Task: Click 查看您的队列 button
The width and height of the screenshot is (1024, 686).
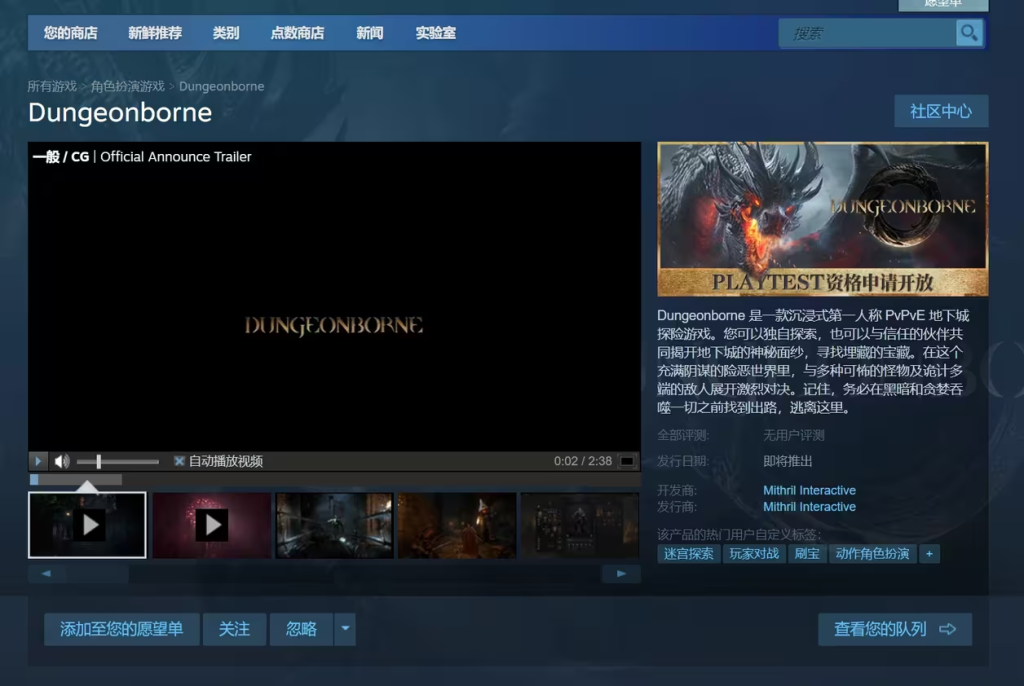Action: click(895, 629)
